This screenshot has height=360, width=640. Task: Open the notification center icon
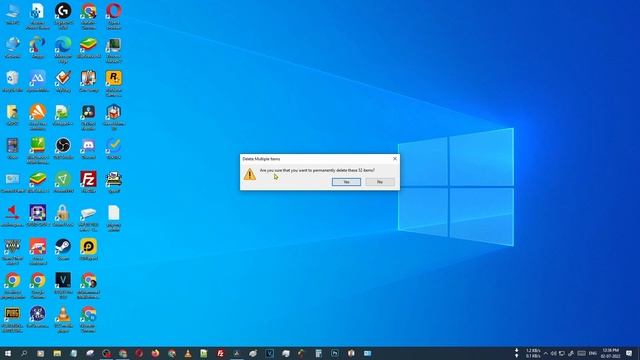point(629,353)
